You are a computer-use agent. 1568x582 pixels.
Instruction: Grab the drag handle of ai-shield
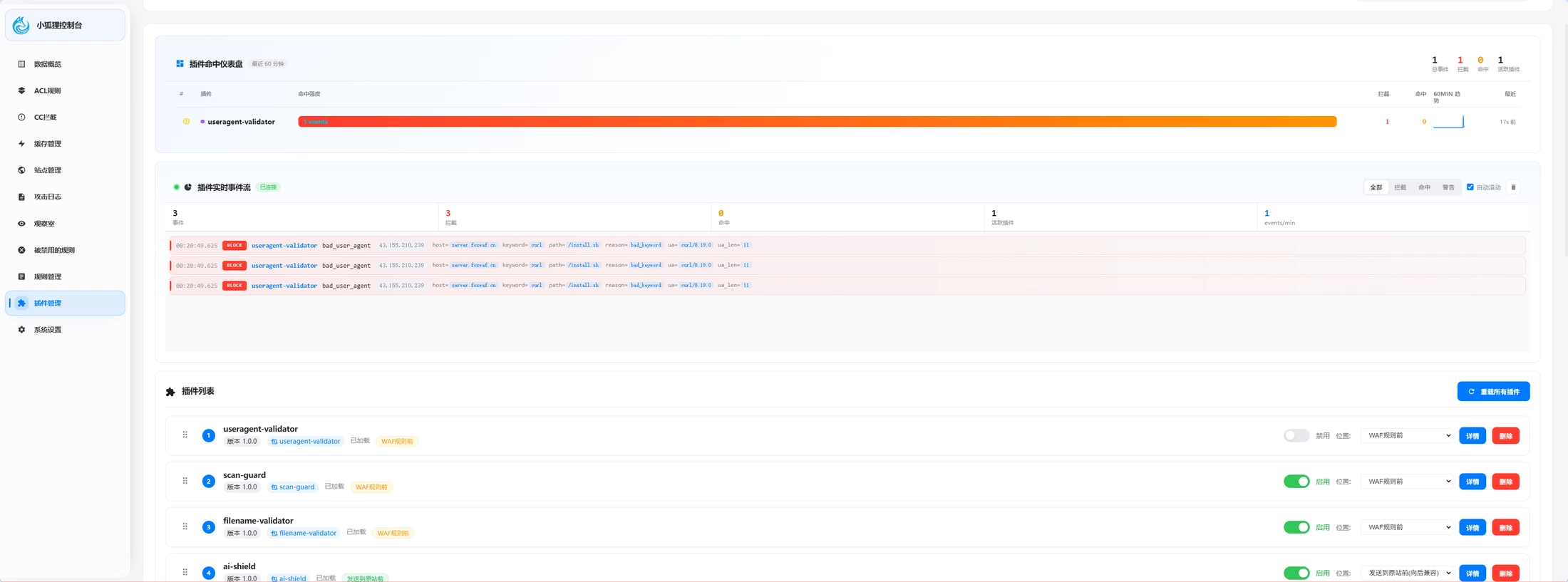coord(185,572)
